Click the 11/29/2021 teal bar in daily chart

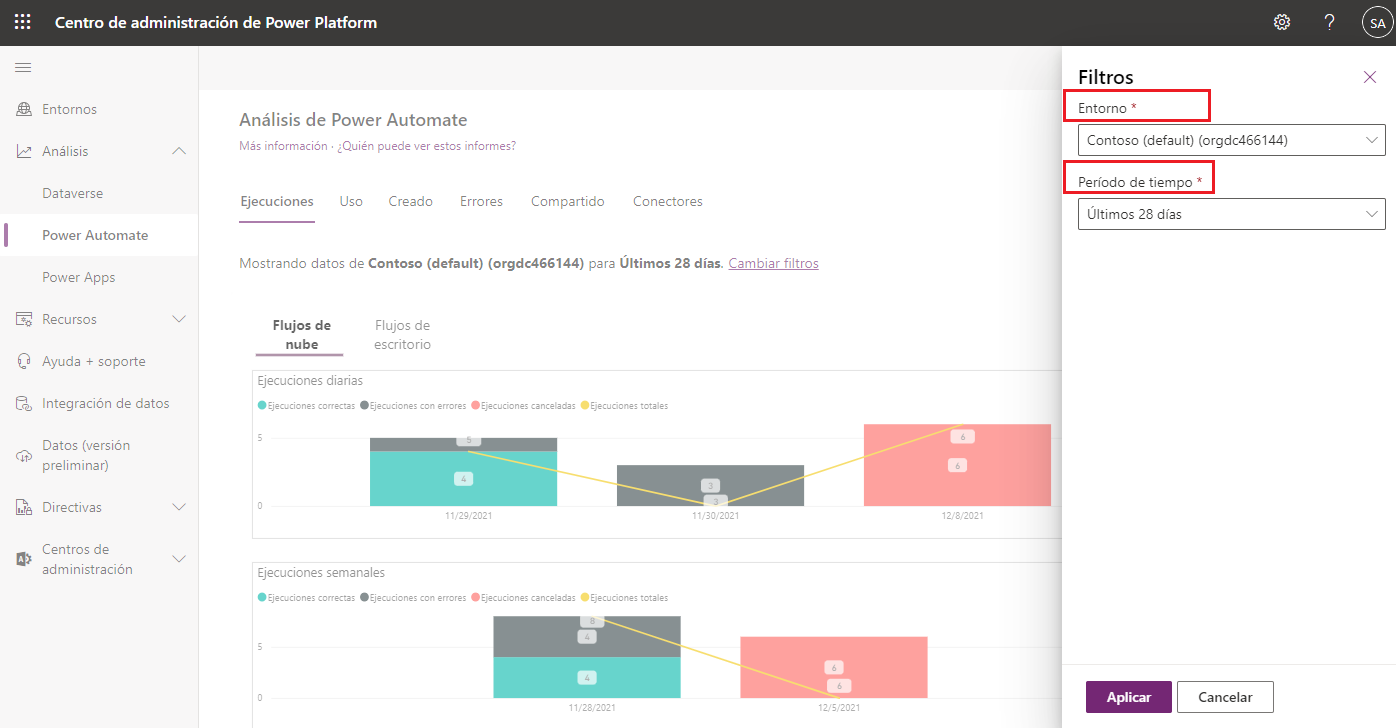463,478
